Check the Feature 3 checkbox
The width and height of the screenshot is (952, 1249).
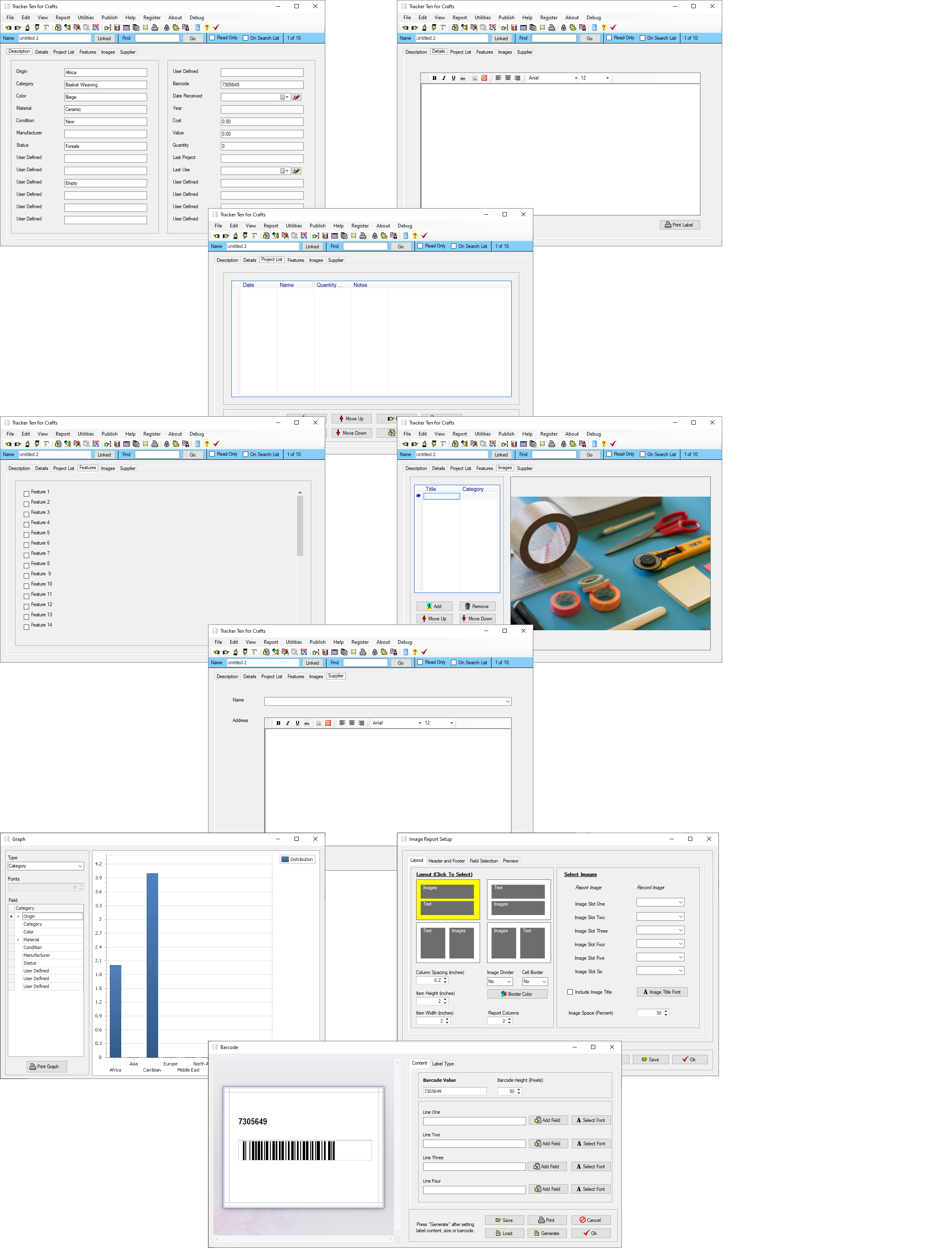click(26, 514)
